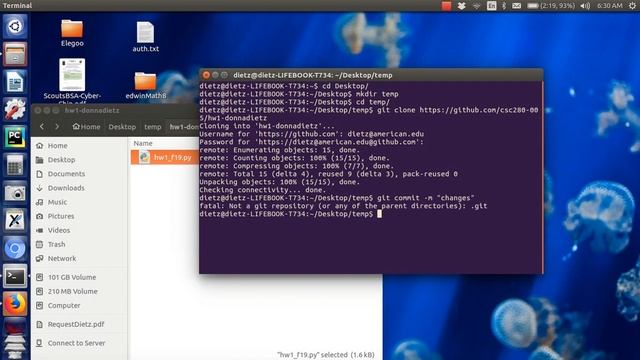Screen dimensions: 640x360
Task: Open the mail messaging indicator
Action: coord(516,6)
